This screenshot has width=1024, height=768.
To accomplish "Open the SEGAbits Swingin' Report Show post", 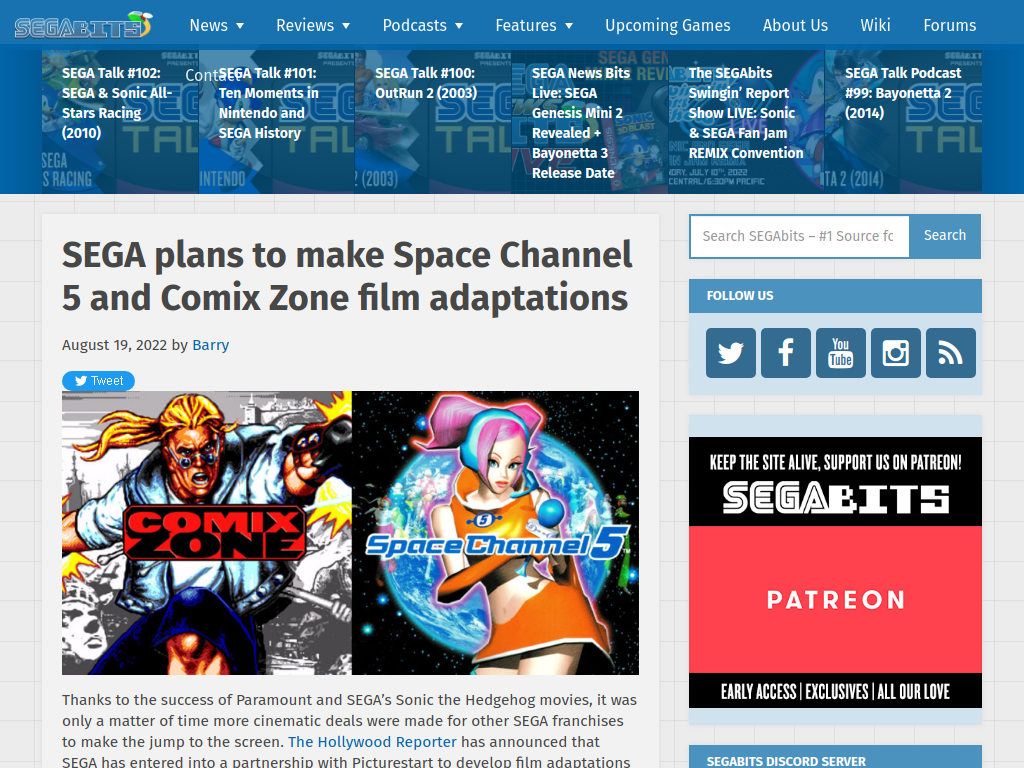I will coord(746,121).
